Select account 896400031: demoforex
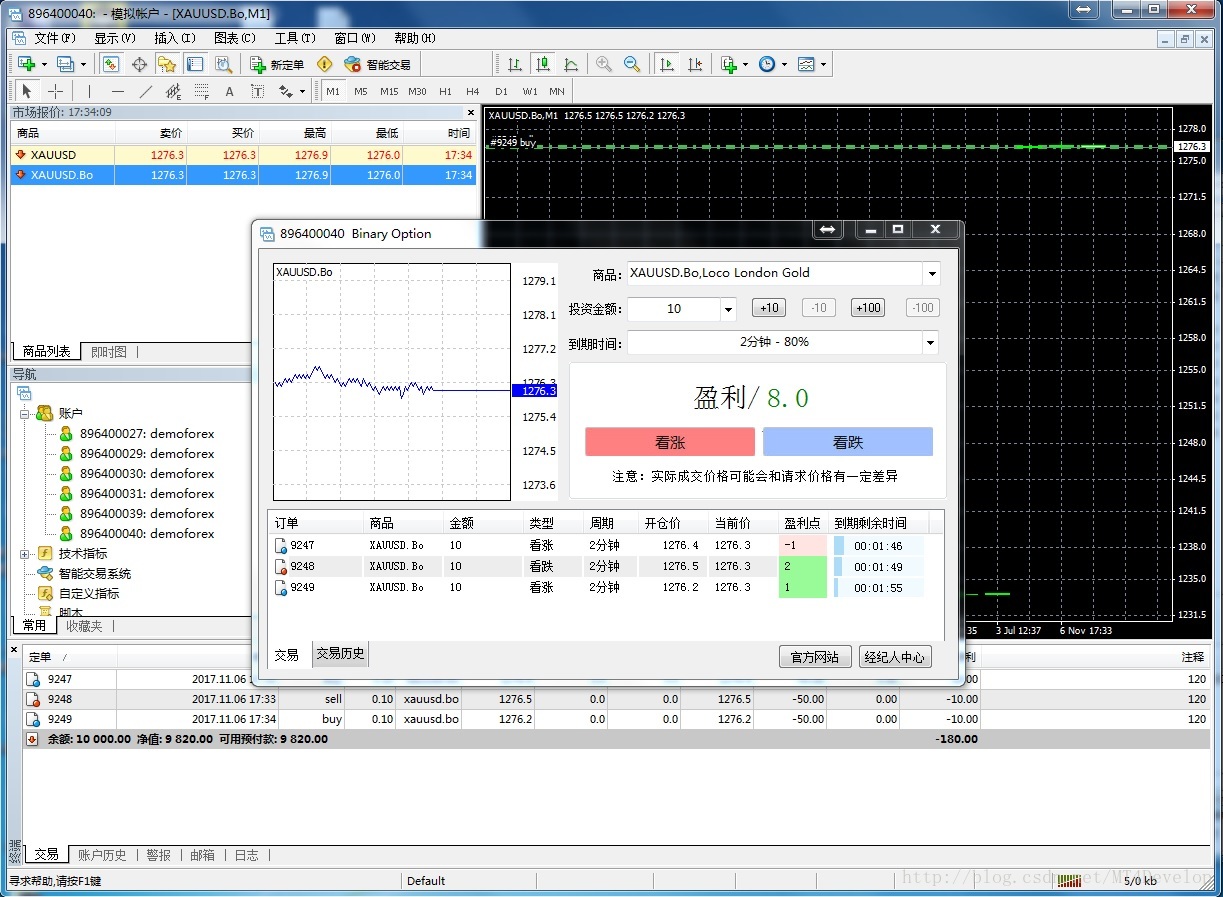Screen dimensions: 1223x897 147,493
